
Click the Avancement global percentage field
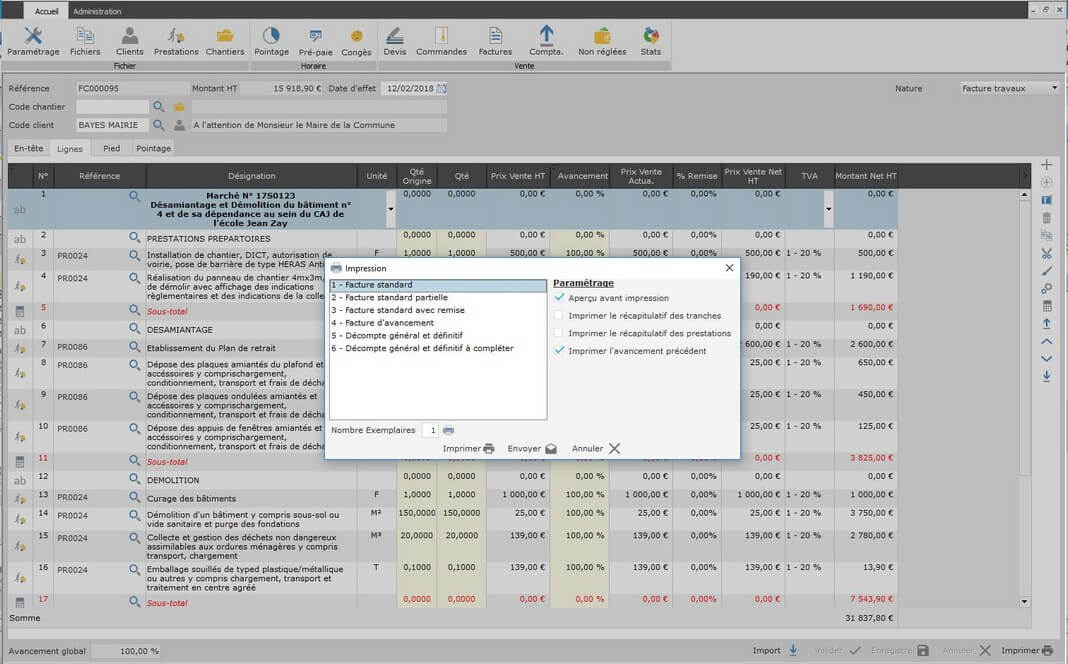[126, 651]
